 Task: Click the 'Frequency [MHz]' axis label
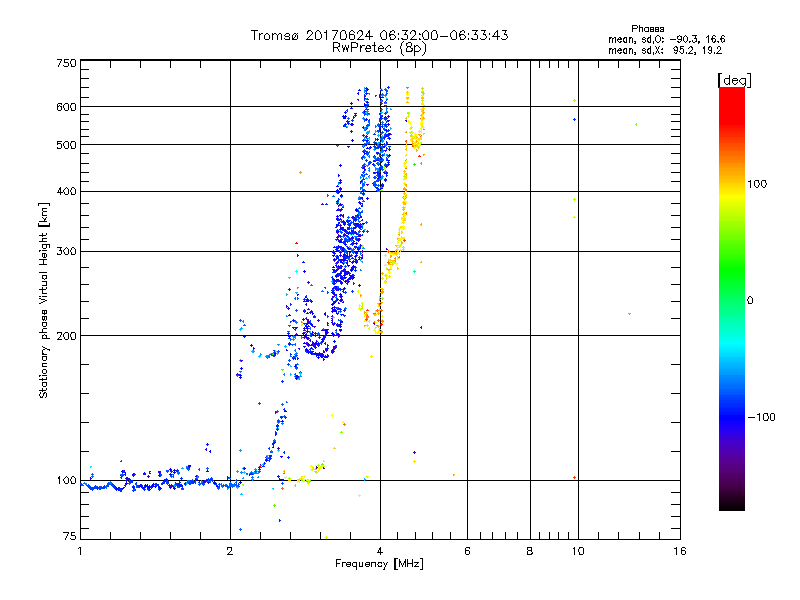click(379, 564)
